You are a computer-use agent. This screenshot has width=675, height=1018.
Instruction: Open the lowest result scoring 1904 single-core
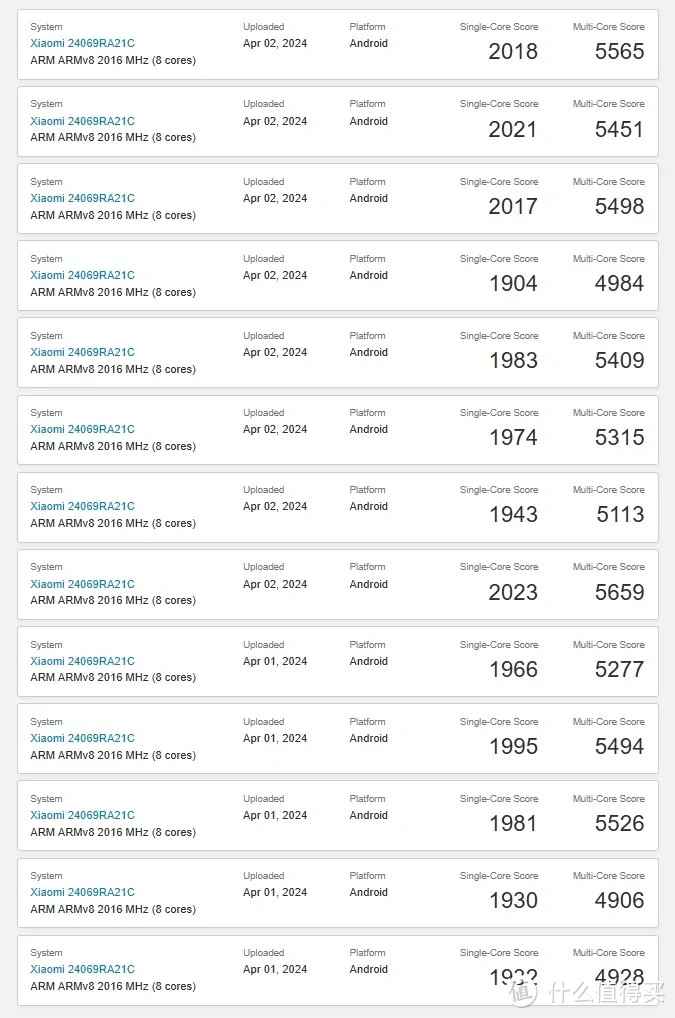82,275
